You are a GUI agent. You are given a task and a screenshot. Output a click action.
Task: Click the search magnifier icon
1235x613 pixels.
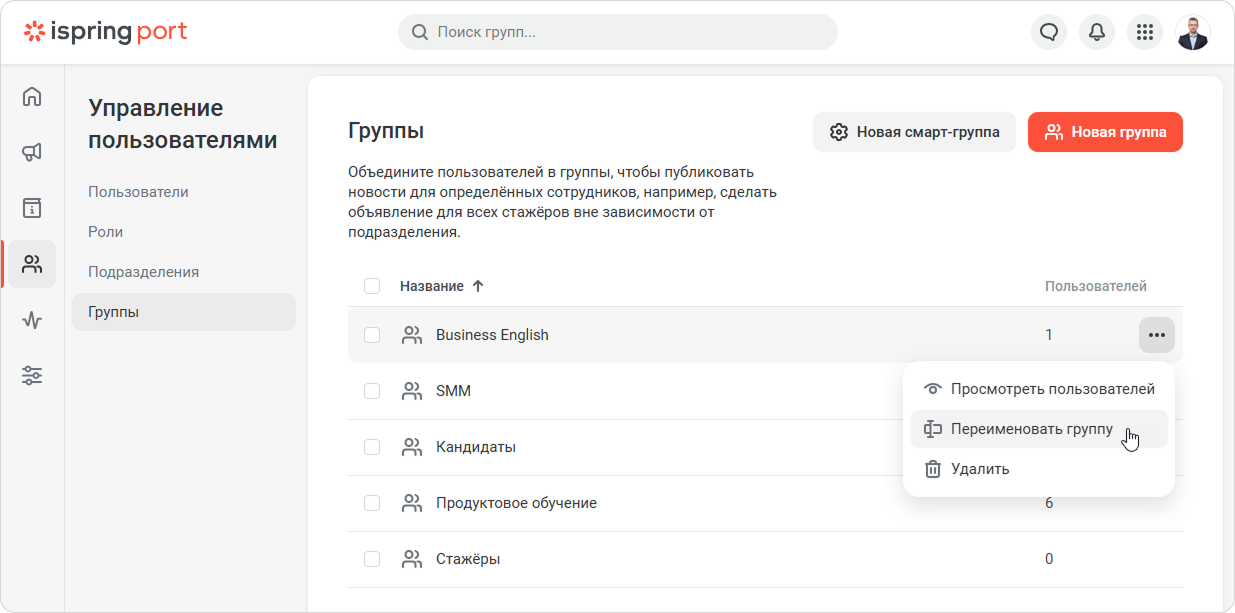point(420,32)
